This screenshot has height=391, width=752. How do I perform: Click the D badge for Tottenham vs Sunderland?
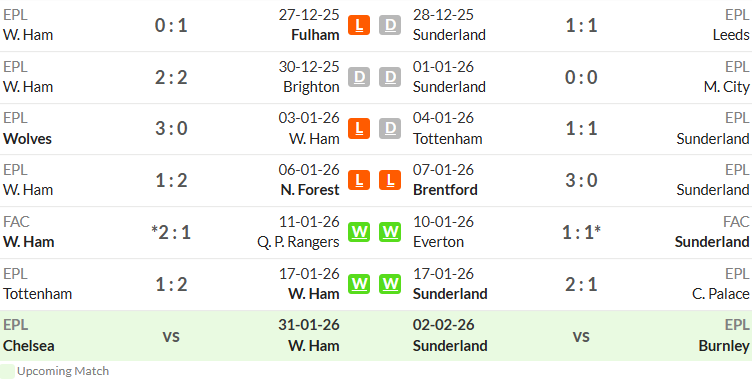coord(390,129)
